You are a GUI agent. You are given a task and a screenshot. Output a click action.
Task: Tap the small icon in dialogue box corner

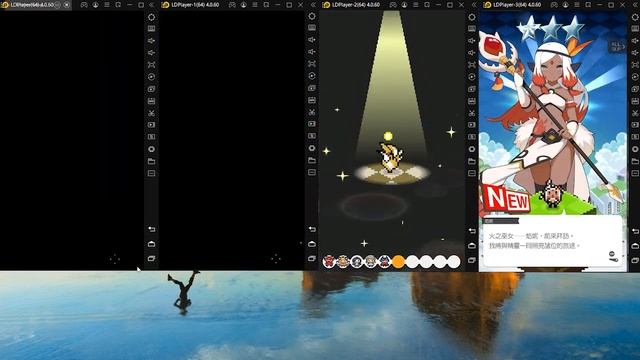(x=613, y=256)
